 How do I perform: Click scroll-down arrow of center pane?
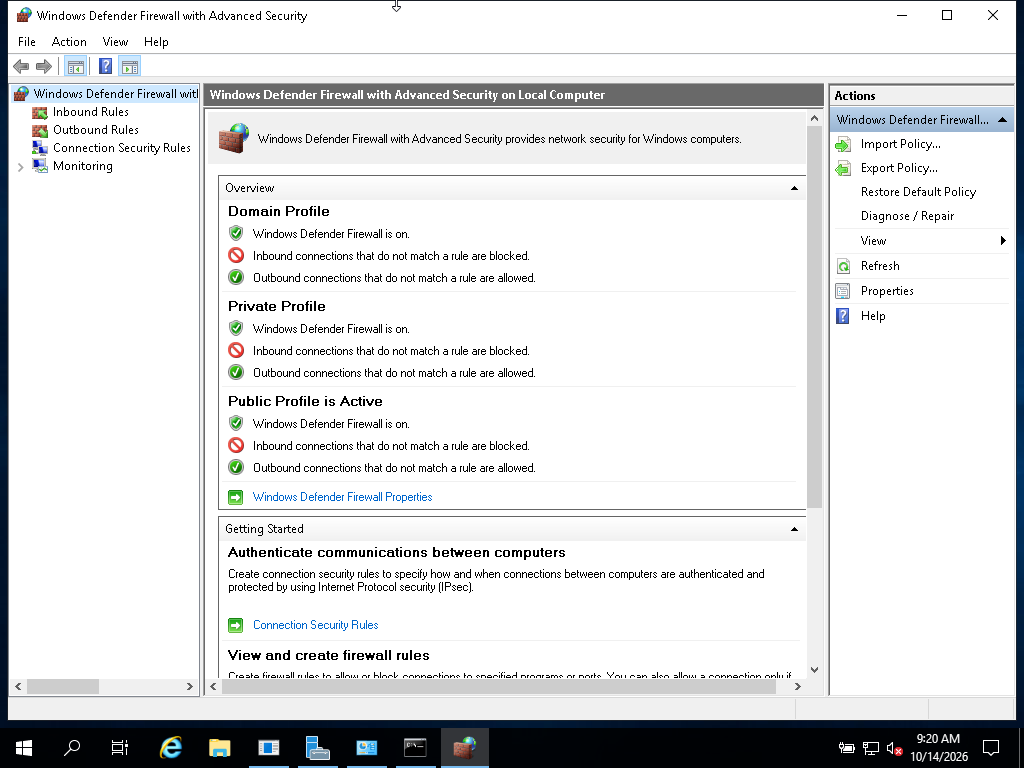pos(814,669)
